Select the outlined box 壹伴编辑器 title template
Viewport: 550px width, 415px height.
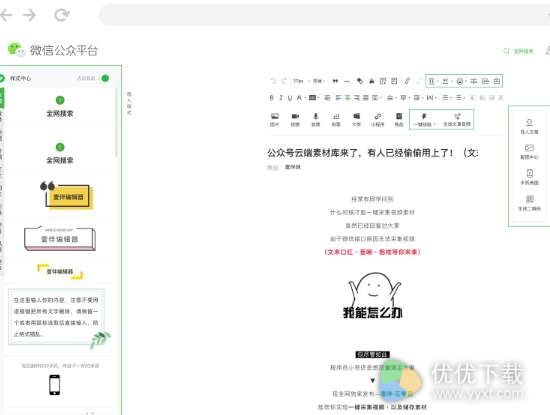60,238
